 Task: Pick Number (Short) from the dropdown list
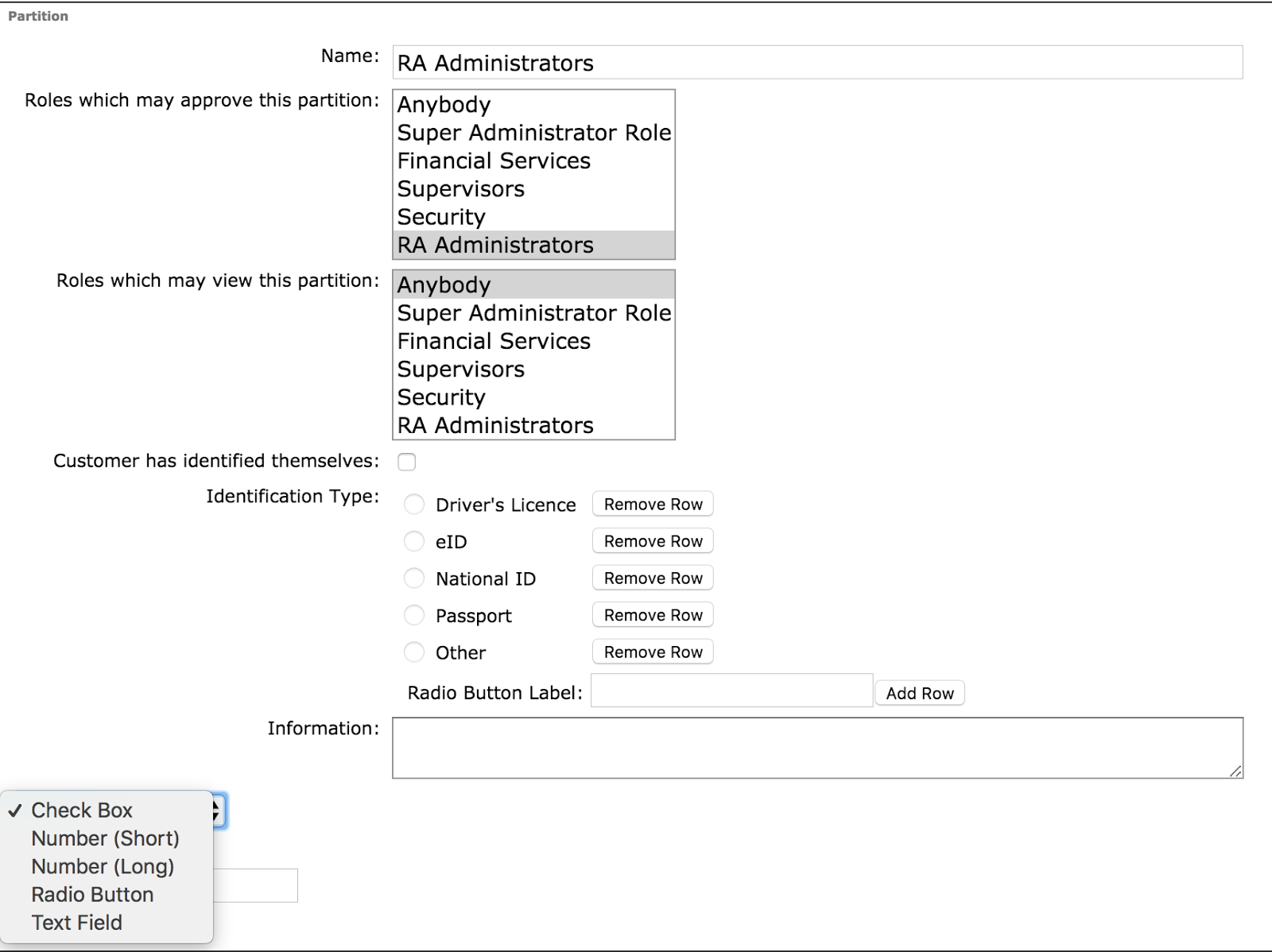coord(105,838)
